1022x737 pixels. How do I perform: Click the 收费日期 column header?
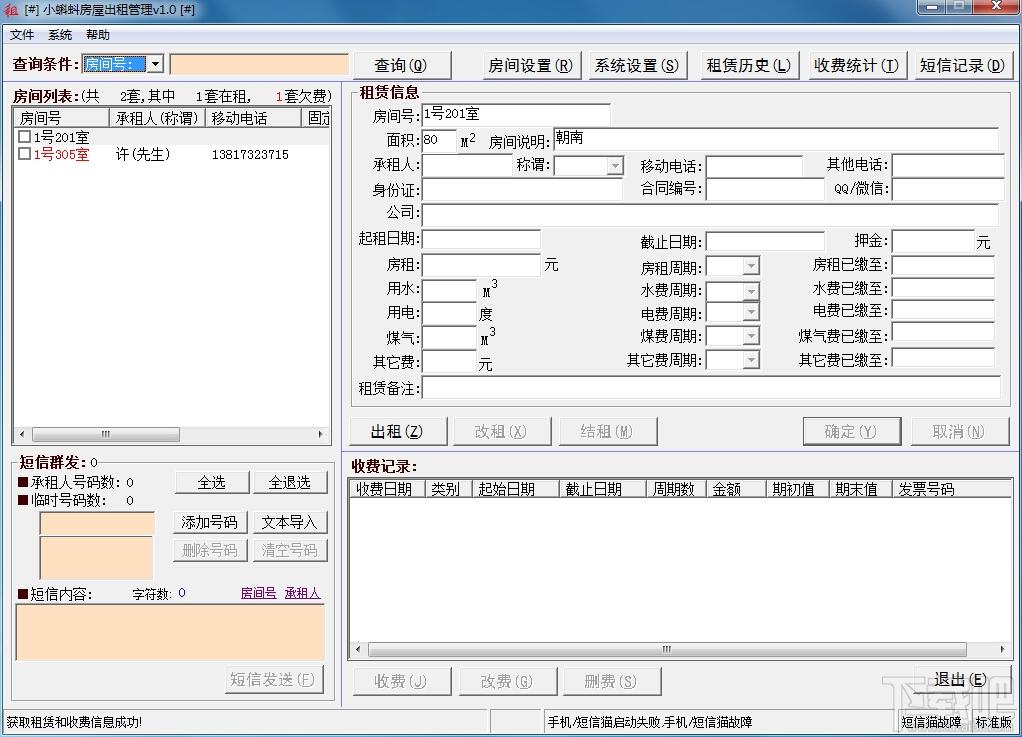point(388,489)
